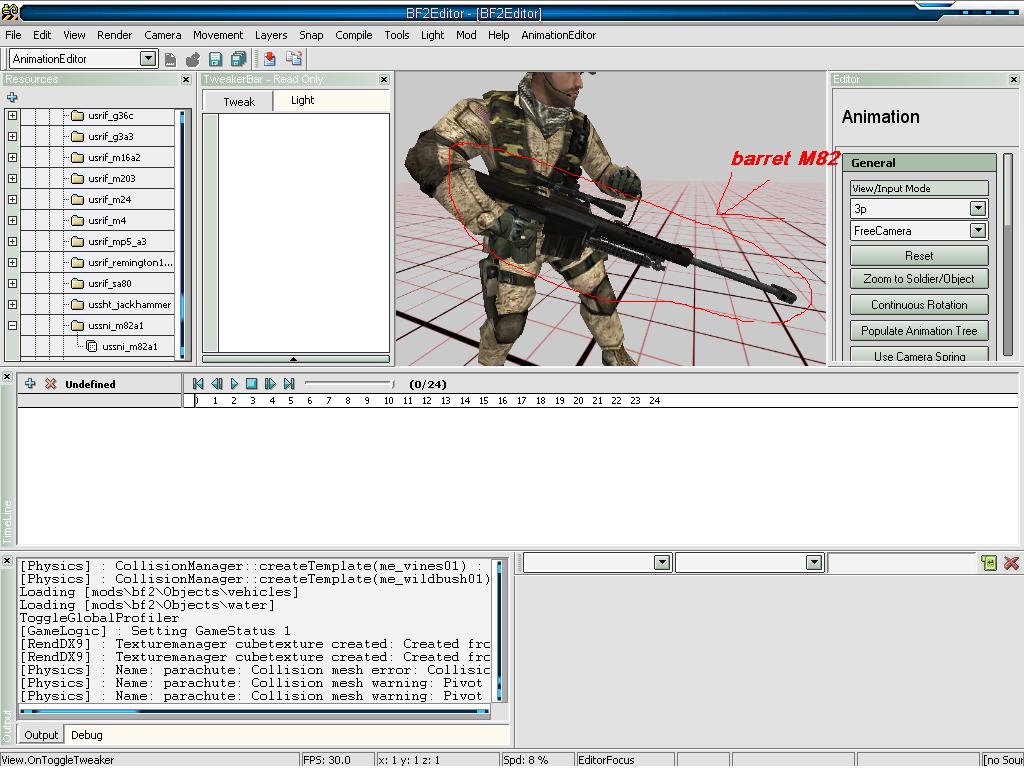The width and height of the screenshot is (1024, 768).
Task: Expand the ussht_jackhammer folder
Action: (x=12, y=304)
